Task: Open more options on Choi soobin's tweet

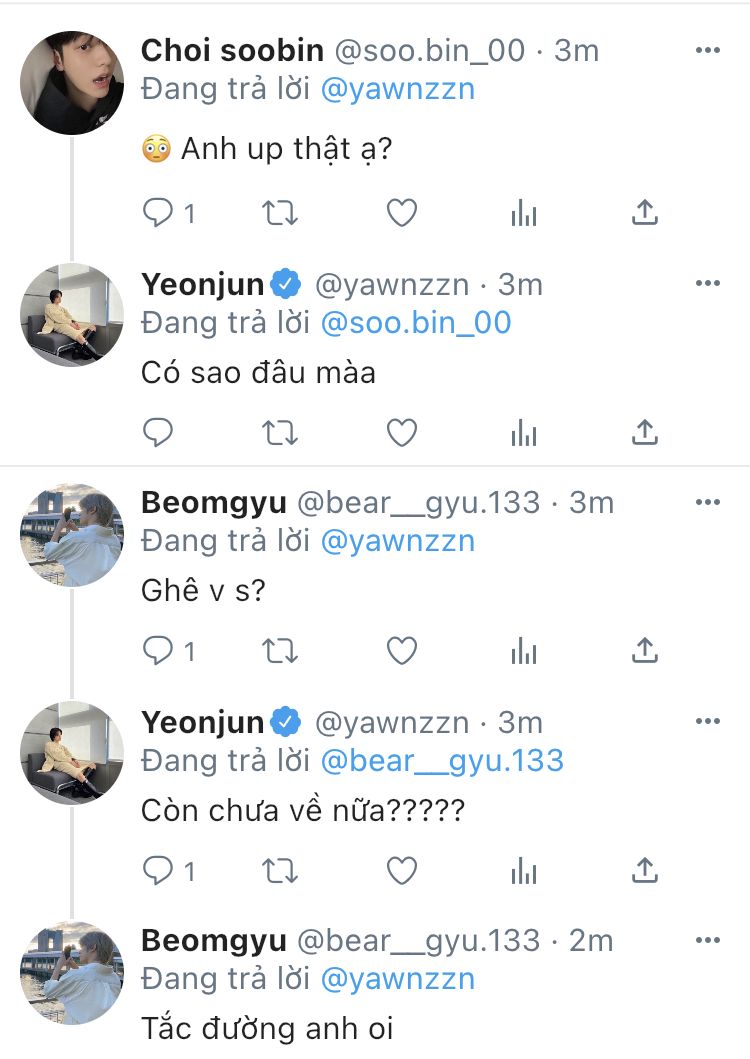Action: pyautogui.click(x=707, y=51)
